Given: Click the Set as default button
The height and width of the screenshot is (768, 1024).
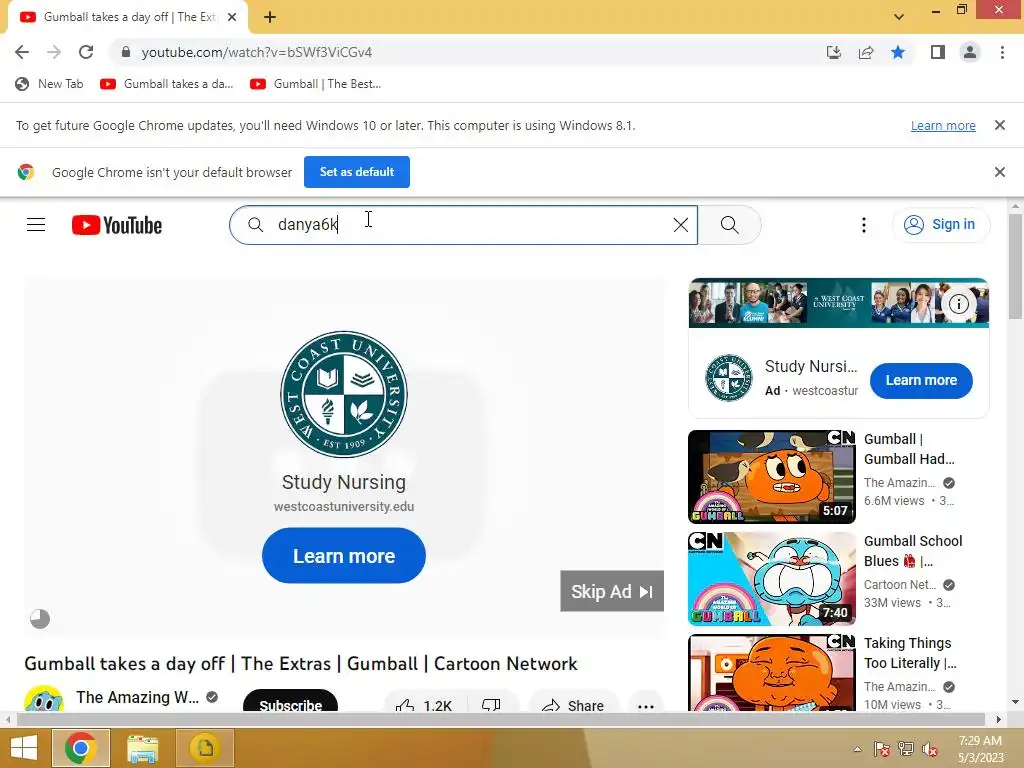Looking at the screenshot, I should [x=357, y=172].
